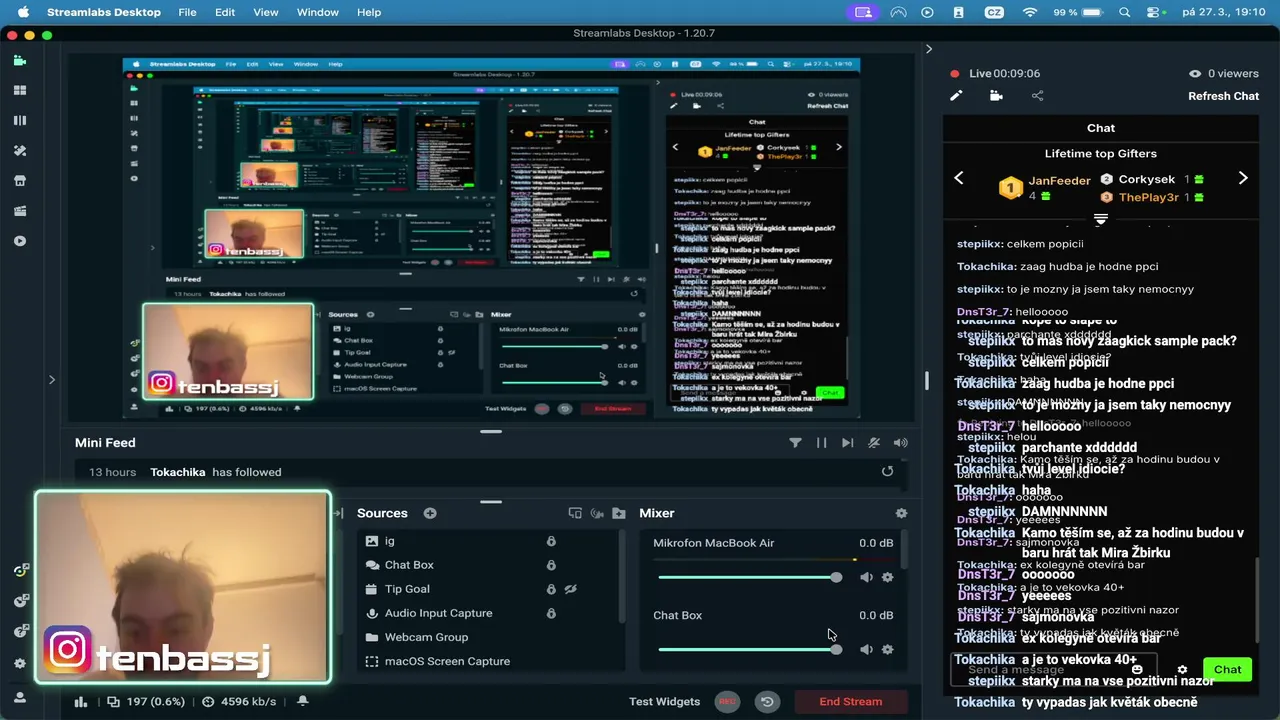Viewport: 1280px width, 720px height.
Task: Expand left panel with chevron arrow
Action: 52,379
